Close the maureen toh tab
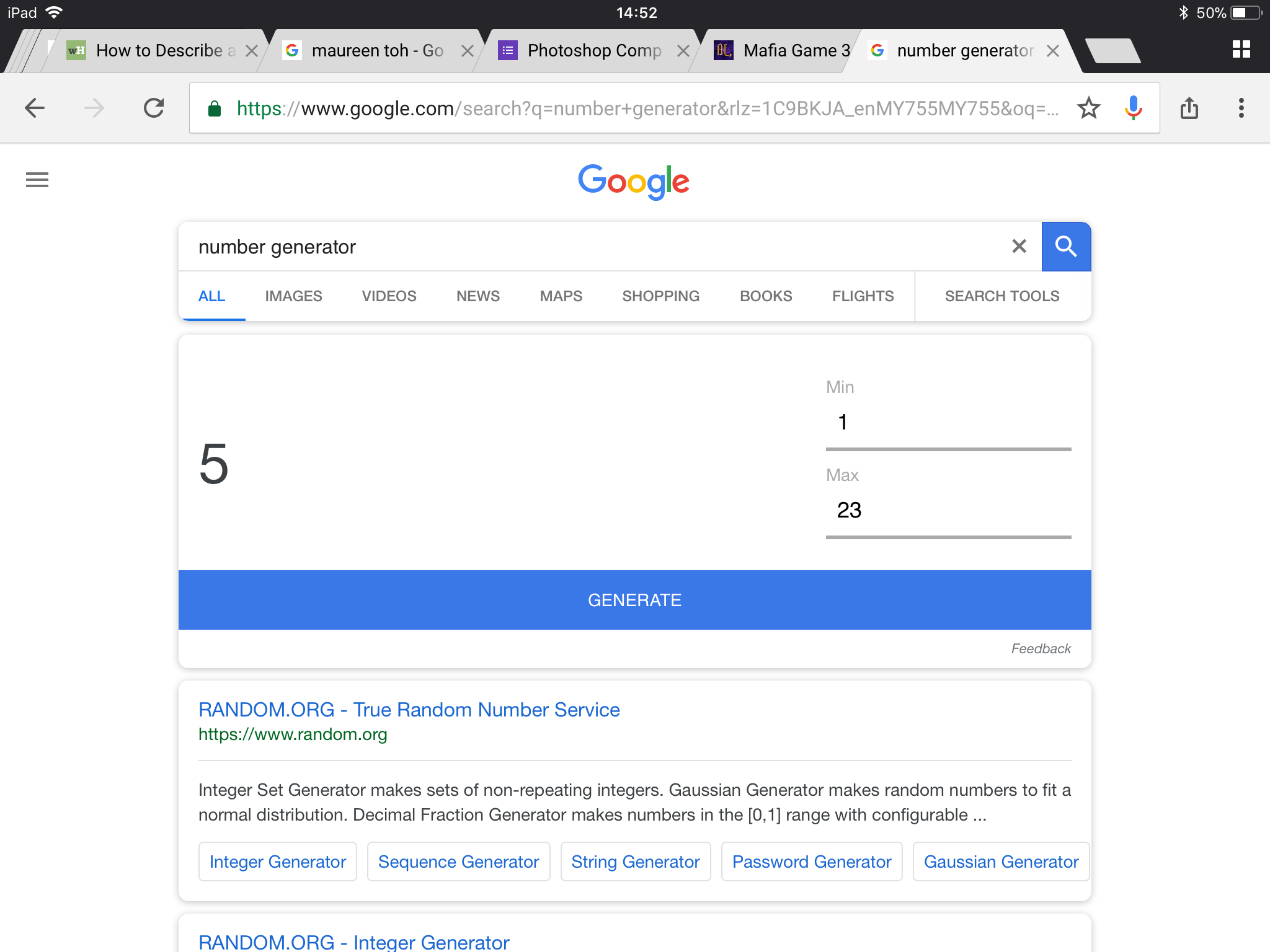Screen dimensions: 1270x952 468,51
